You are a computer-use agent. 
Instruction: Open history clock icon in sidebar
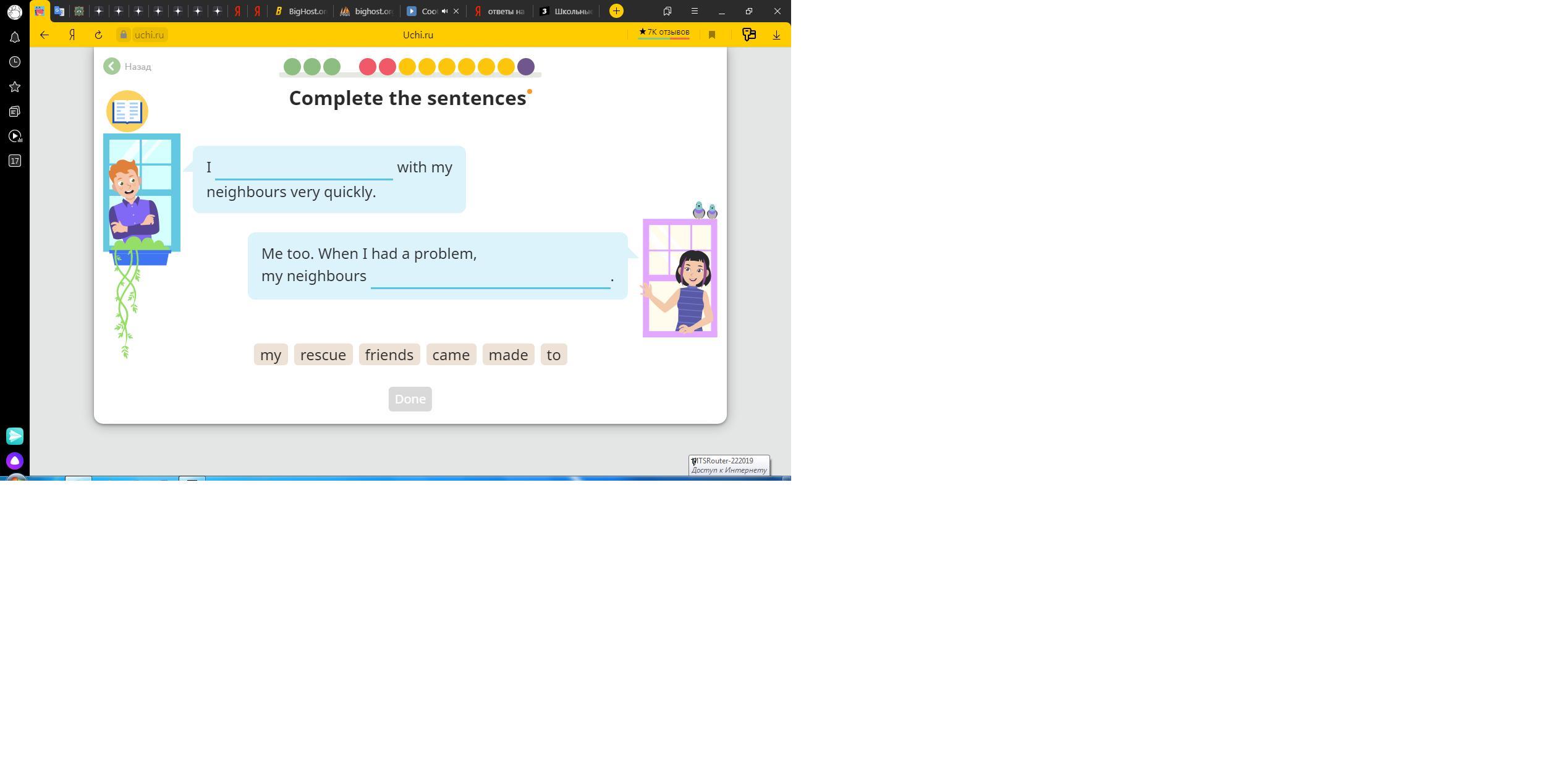pos(15,62)
